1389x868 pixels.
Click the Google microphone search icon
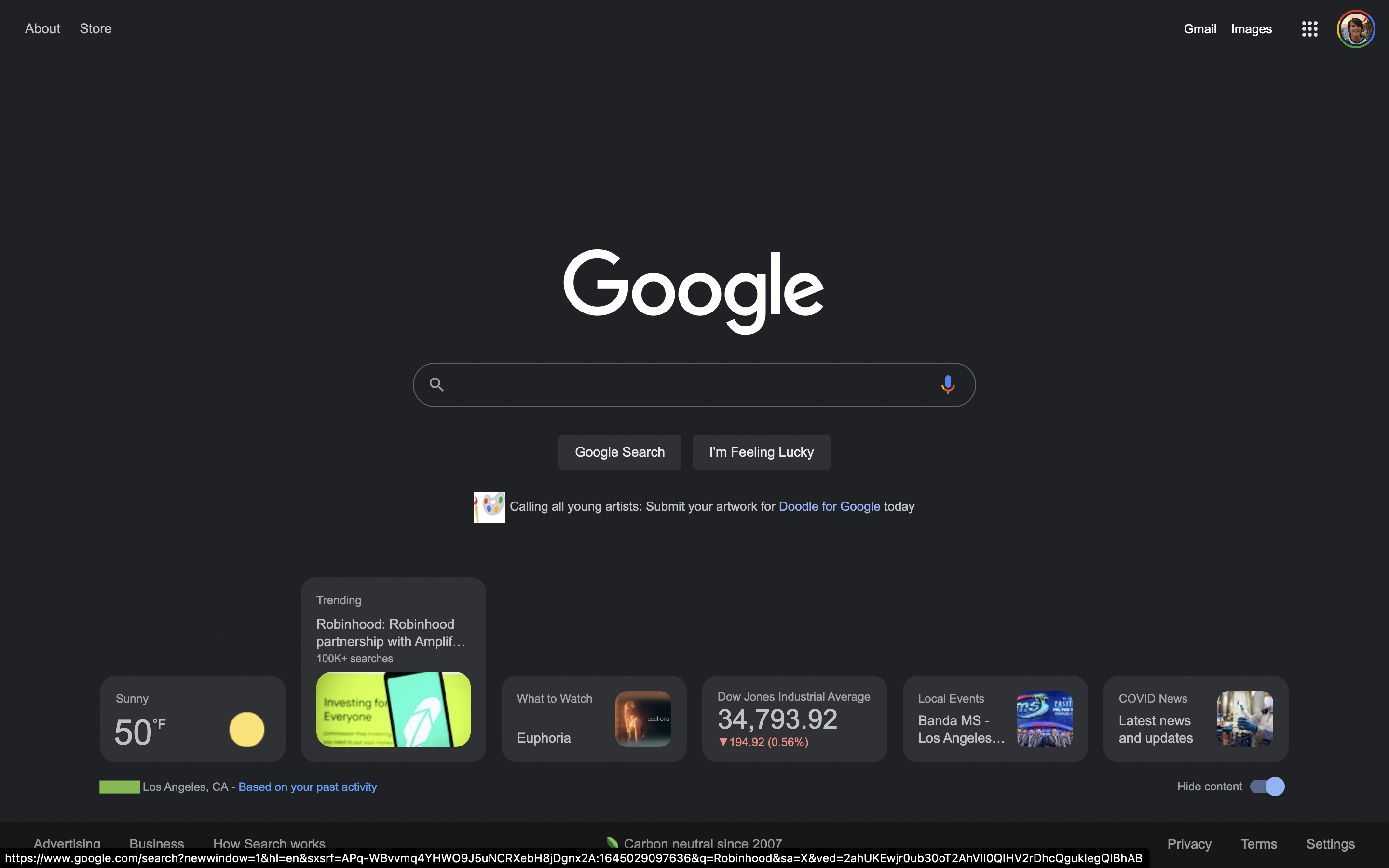[946, 384]
